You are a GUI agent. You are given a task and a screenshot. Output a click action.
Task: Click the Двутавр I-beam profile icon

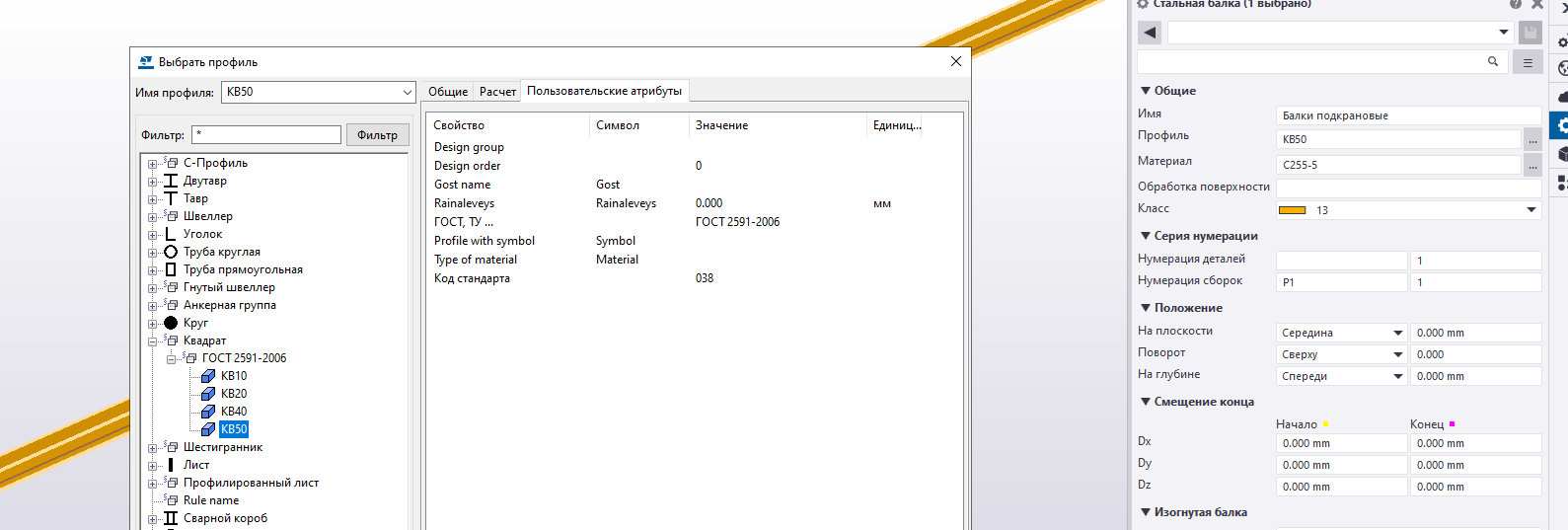(171, 181)
